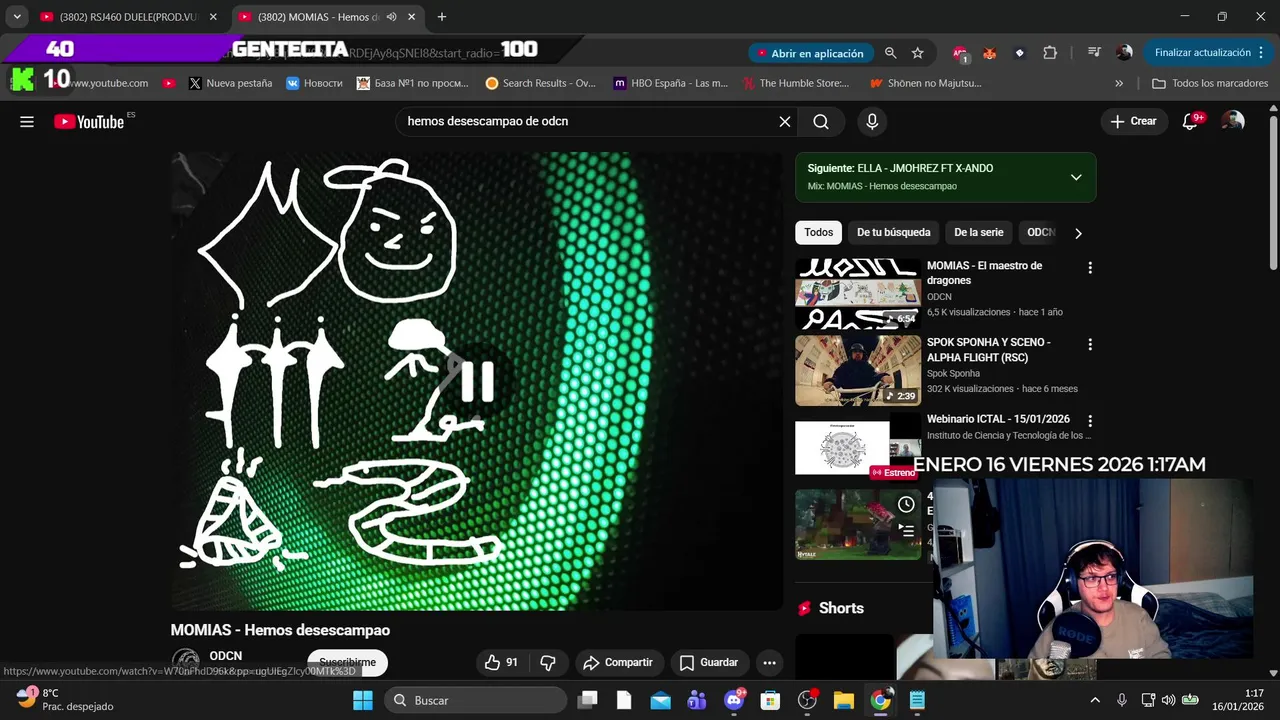Open the Todos los marcadores folder
This screenshot has height=720, width=1280.
point(1210,83)
